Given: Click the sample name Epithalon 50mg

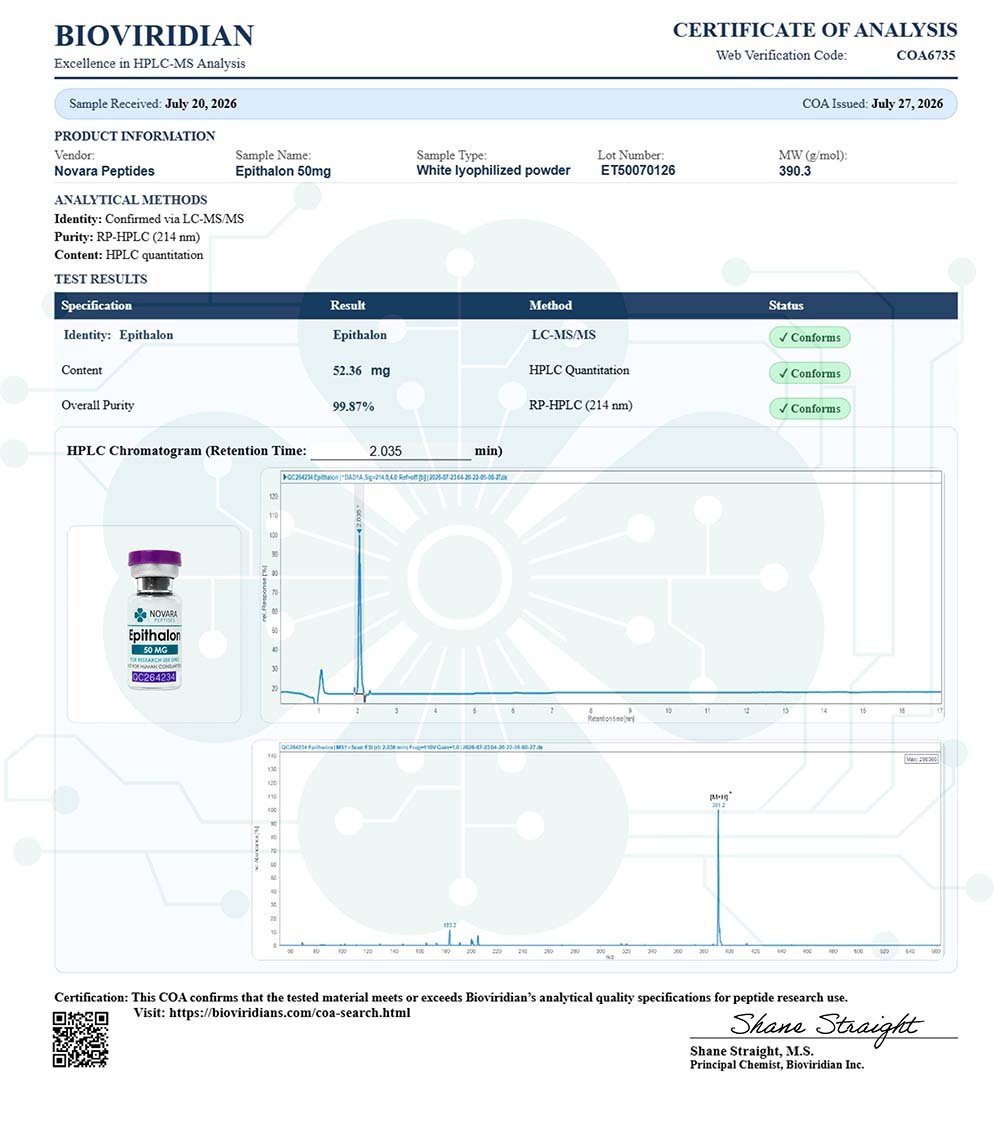Looking at the screenshot, I should click(283, 171).
